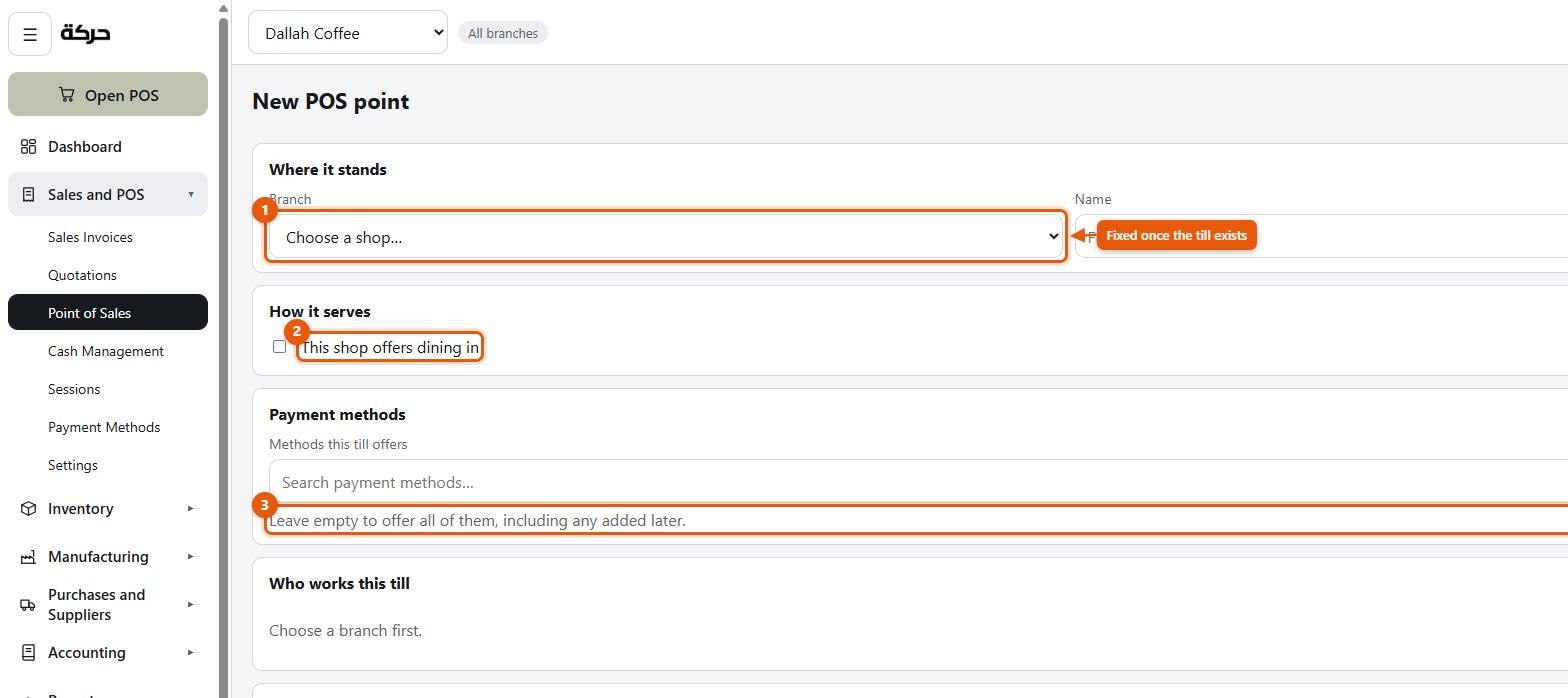Click the Where it stands heading
The height and width of the screenshot is (698, 1568).
click(328, 169)
